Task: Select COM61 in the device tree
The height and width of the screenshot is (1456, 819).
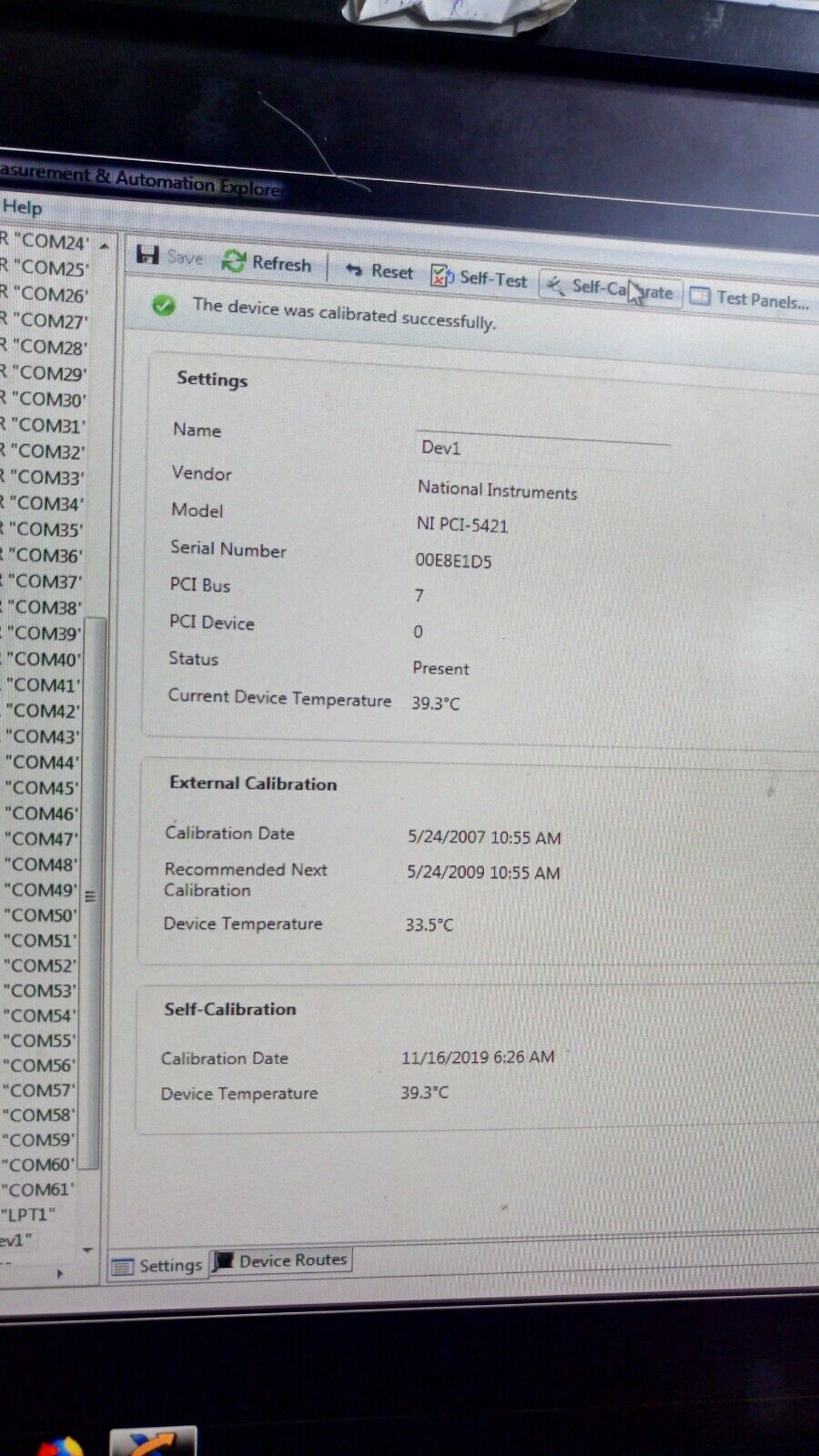Action: click(x=38, y=1189)
